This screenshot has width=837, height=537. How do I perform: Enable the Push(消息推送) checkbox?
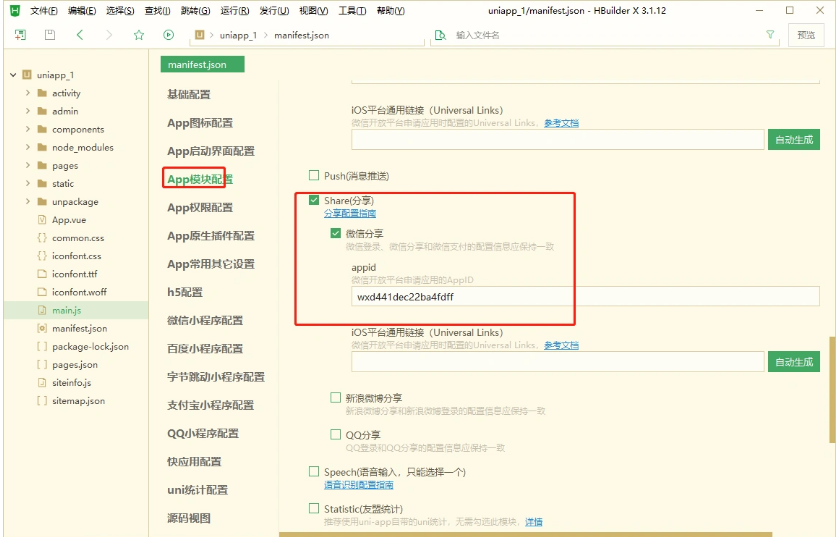(x=314, y=176)
